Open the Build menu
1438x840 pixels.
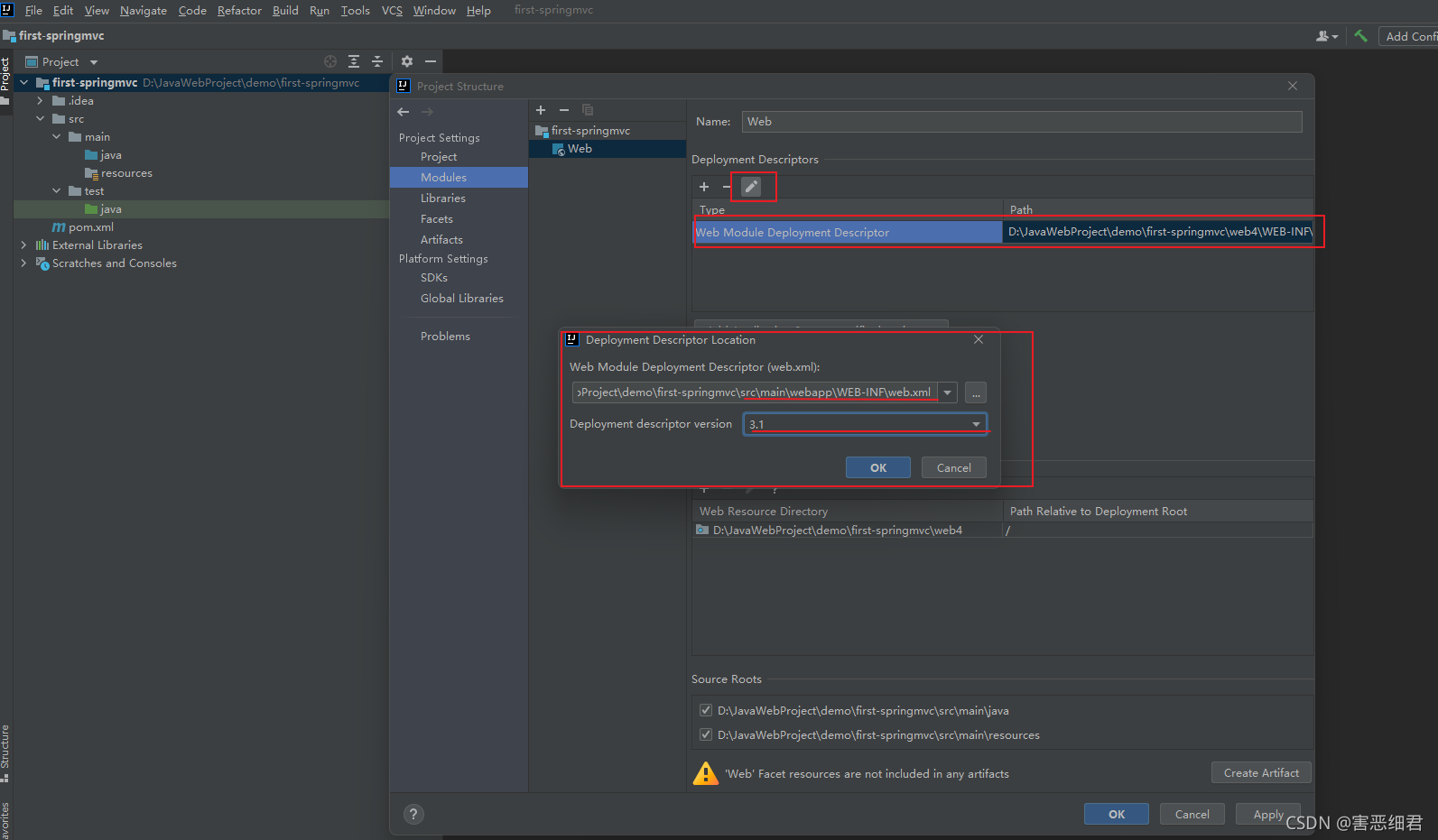pyautogui.click(x=285, y=11)
